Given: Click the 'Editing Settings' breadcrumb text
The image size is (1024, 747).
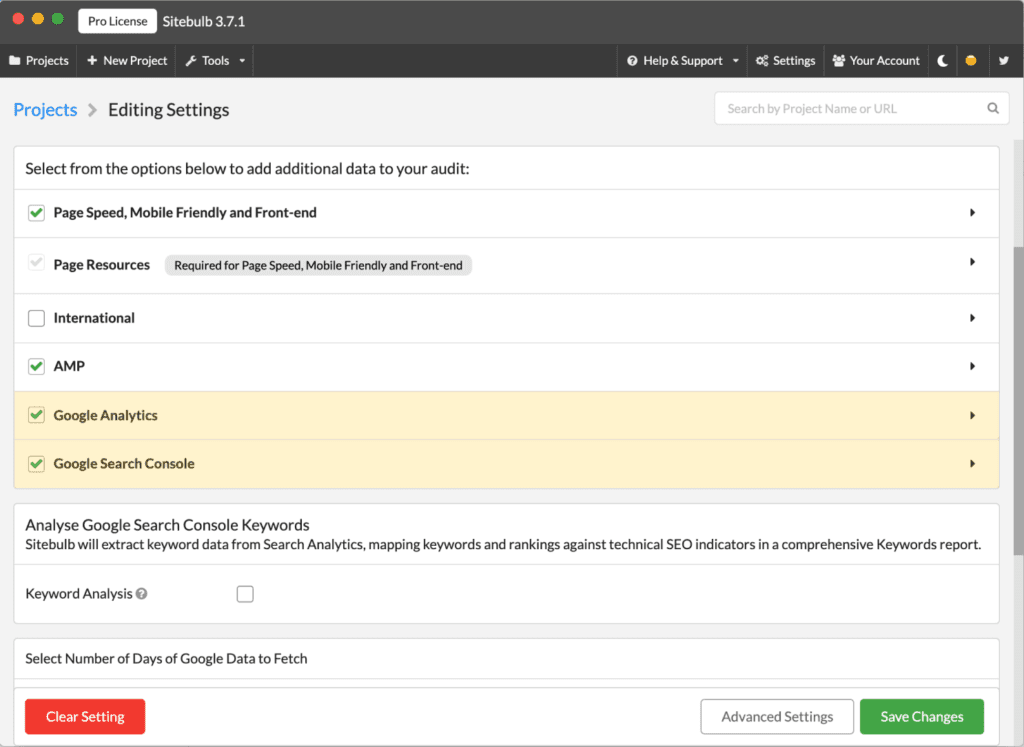Looking at the screenshot, I should pyautogui.click(x=168, y=110).
